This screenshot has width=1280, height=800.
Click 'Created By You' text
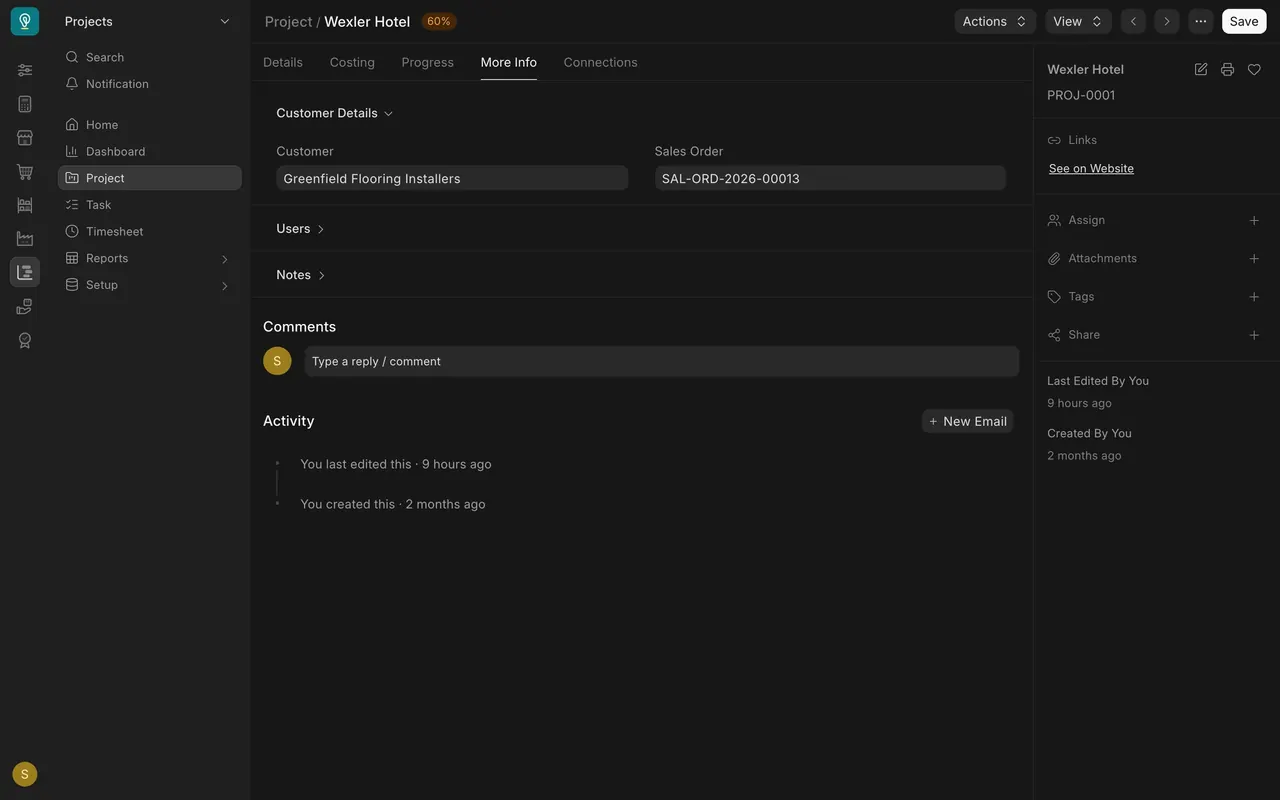click(x=1089, y=433)
